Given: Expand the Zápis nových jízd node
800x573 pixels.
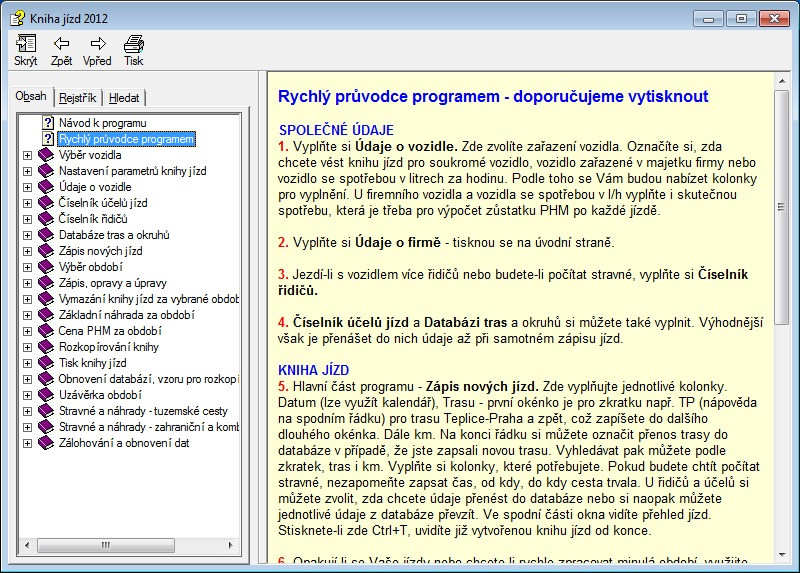Looking at the screenshot, I should (28, 252).
